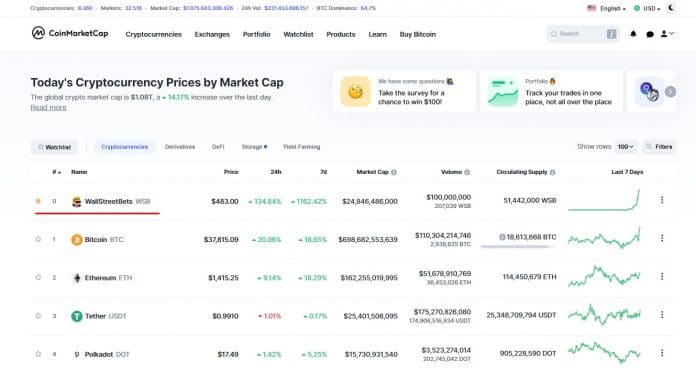The width and height of the screenshot is (696, 373).
Task: Click the Portfolio chart card icon
Action: 503,91
